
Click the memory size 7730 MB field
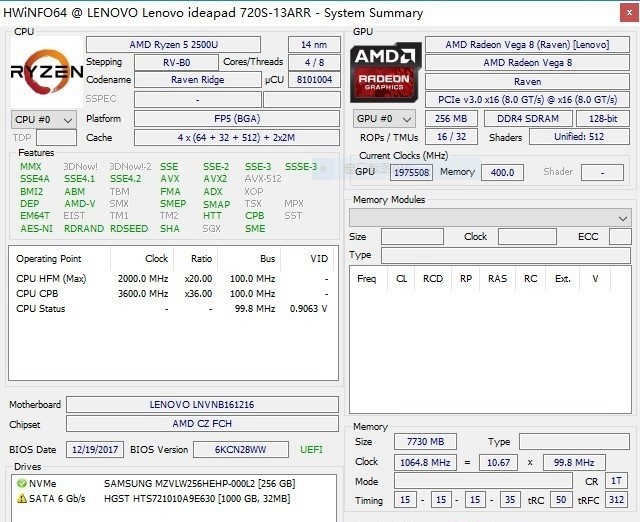pos(426,441)
